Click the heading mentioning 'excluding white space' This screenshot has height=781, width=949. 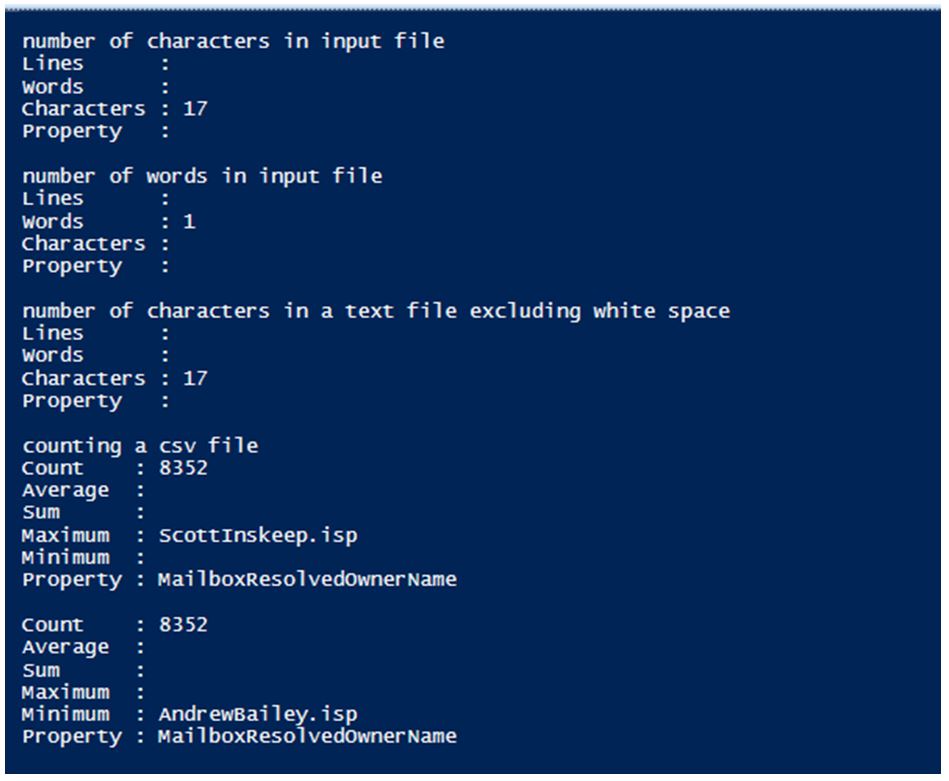(x=376, y=311)
